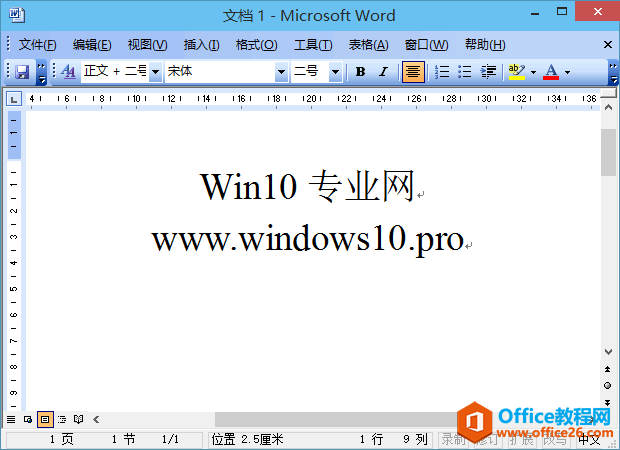This screenshot has width=620, height=450.
Task: Go to previous page double-arrow button
Action: [x=608, y=369]
